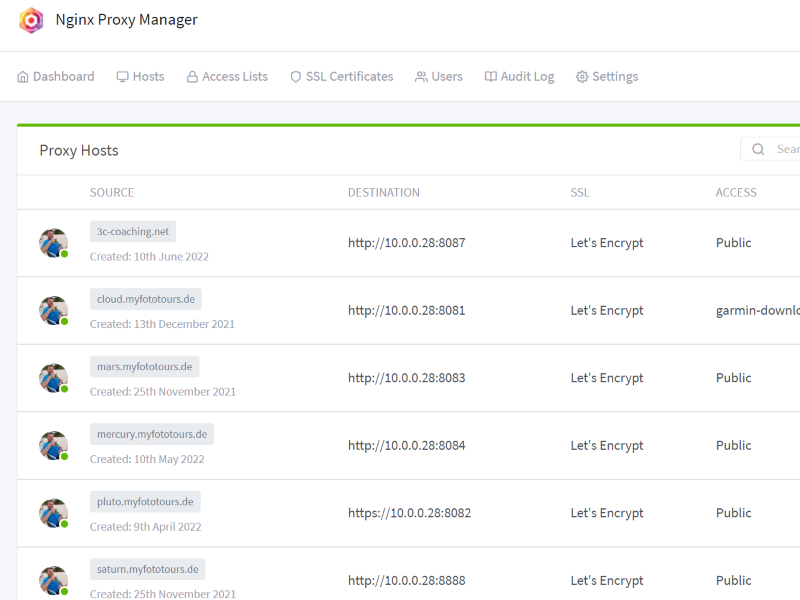Click destination http://10.0.0.28:8087
The image size is (800, 600).
click(x=407, y=243)
